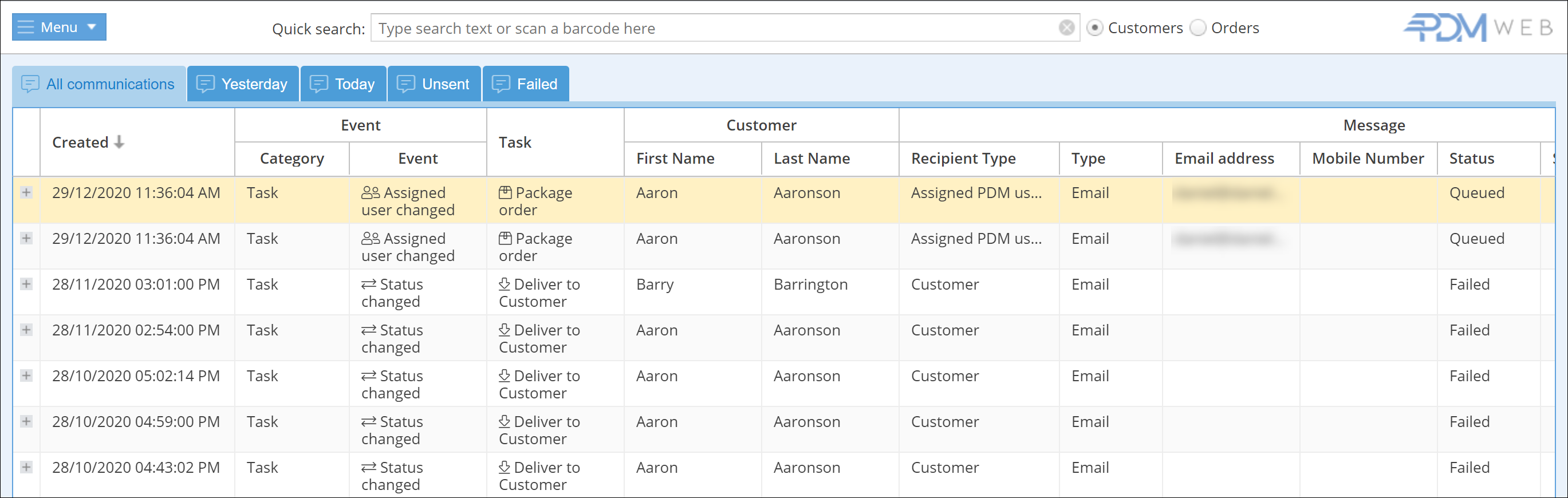Open the Menu dropdown arrow

[x=92, y=27]
